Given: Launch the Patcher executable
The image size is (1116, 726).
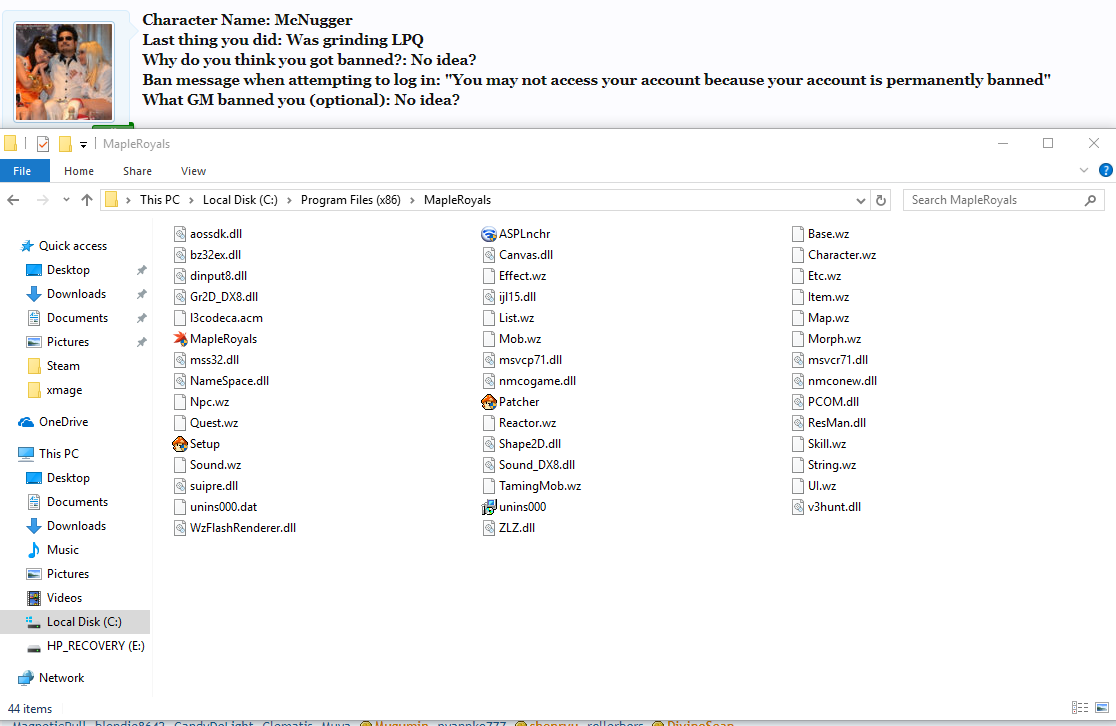Looking at the screenshot, I should click(510, 401).
